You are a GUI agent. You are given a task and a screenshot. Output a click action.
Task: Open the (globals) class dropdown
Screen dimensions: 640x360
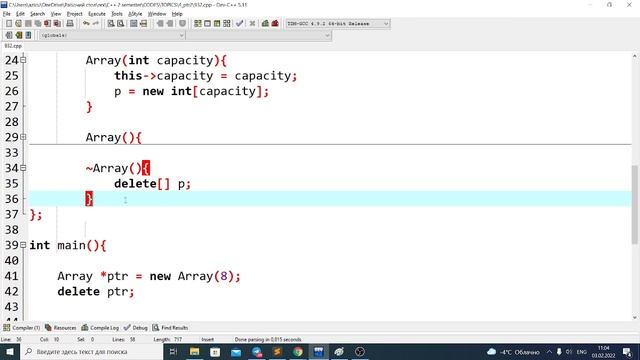click(x=112, y=36)
